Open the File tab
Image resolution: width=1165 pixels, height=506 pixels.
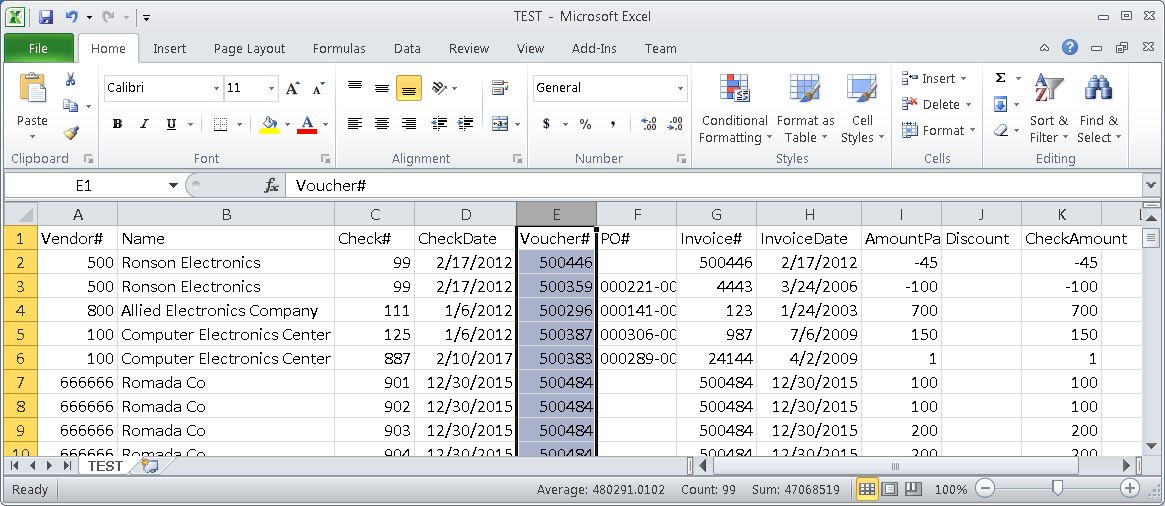(x=38, y=48)
